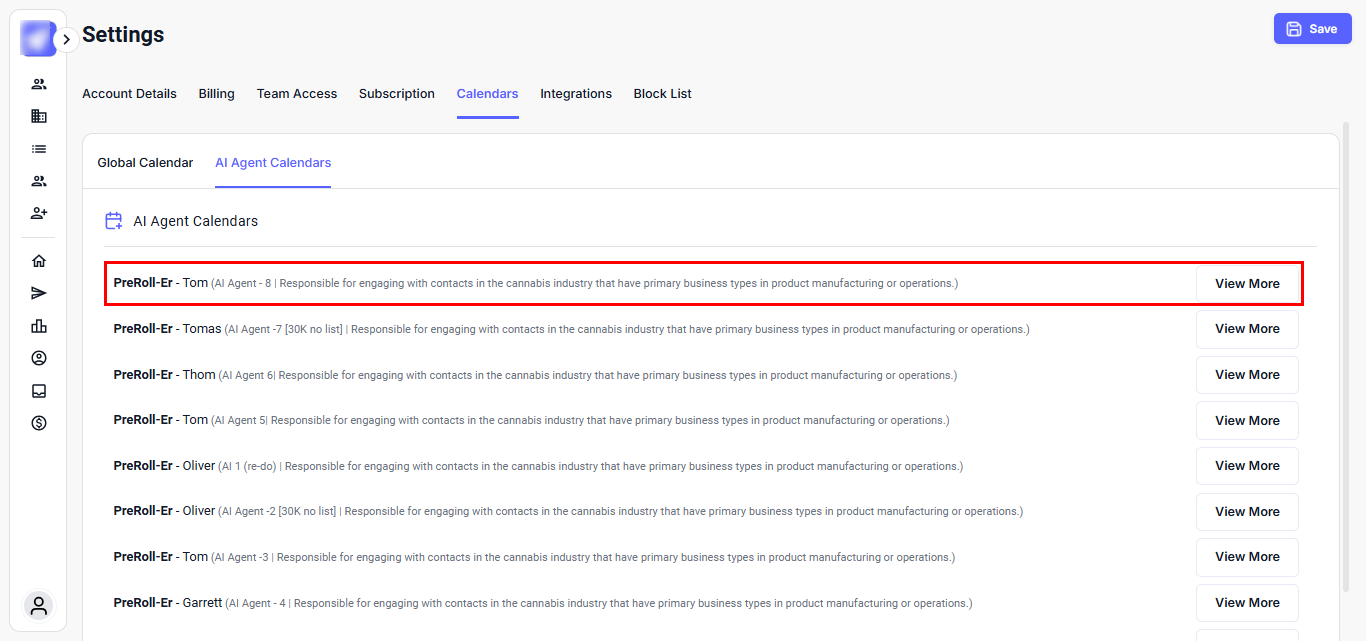Click the add person icon in sidebar
1366x641 pixels.
coord(39,213)
